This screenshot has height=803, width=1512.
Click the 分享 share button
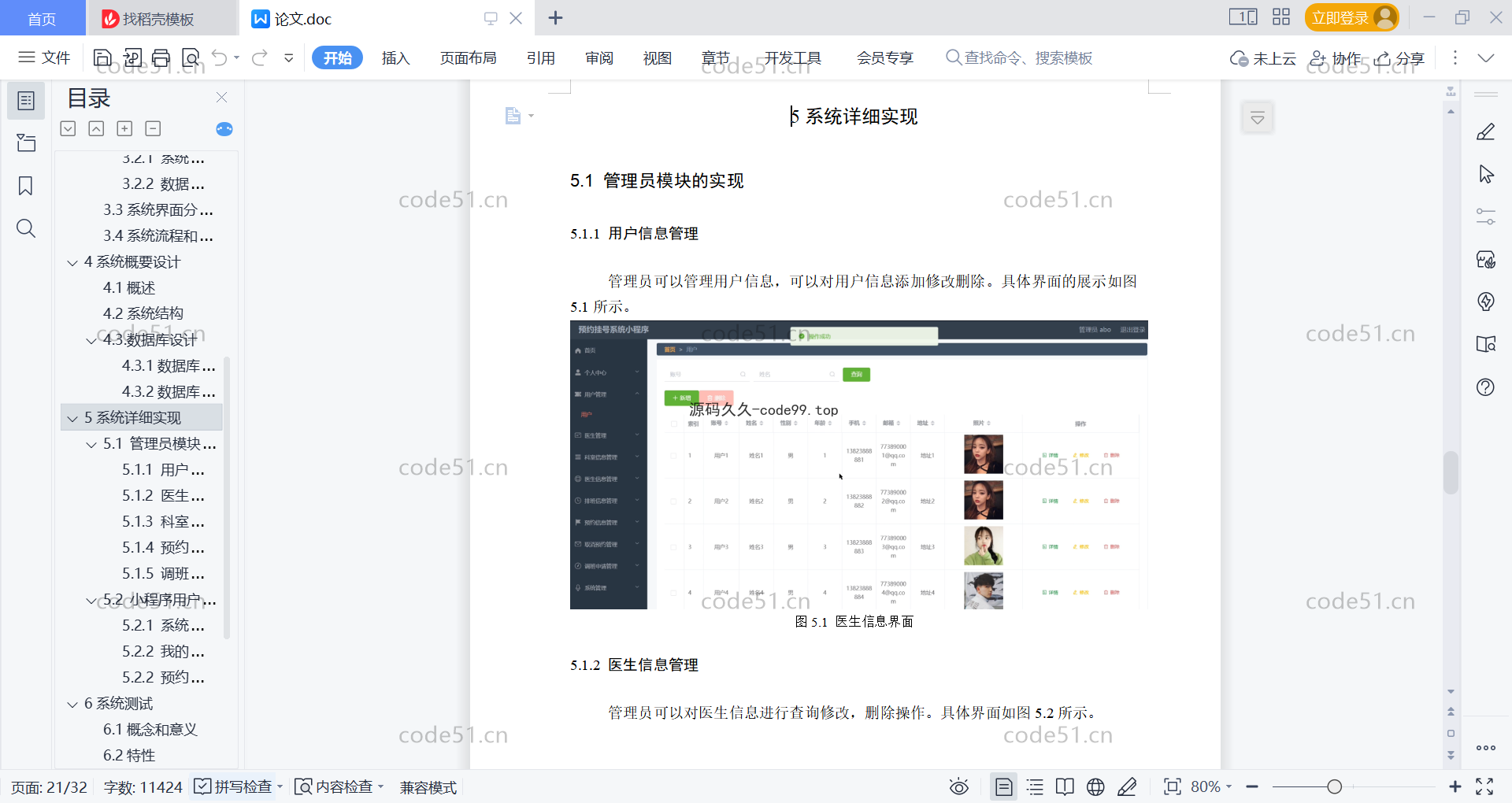pyautogui.click(x=1399, y=58)
